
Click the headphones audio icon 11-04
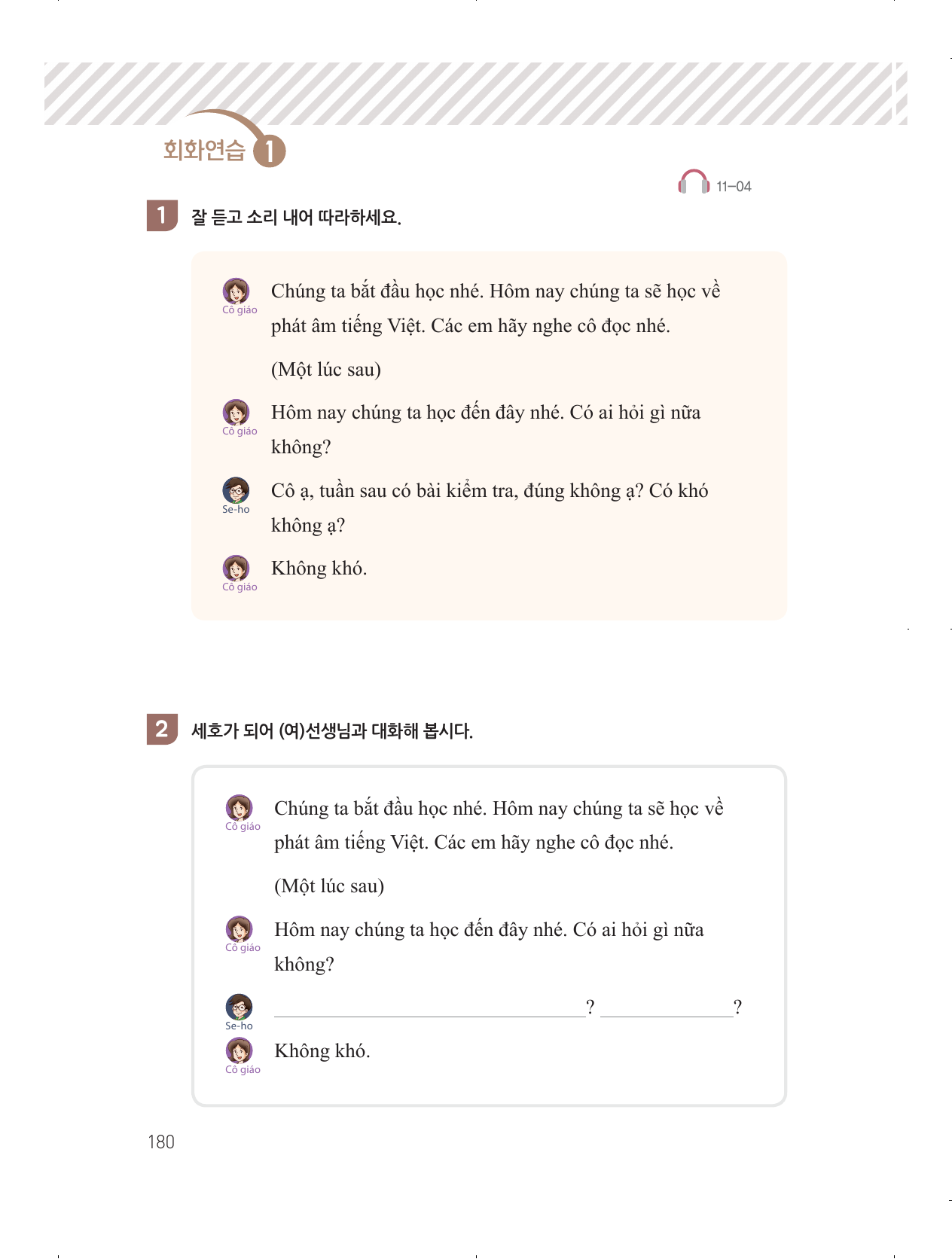tap(693, 183)
